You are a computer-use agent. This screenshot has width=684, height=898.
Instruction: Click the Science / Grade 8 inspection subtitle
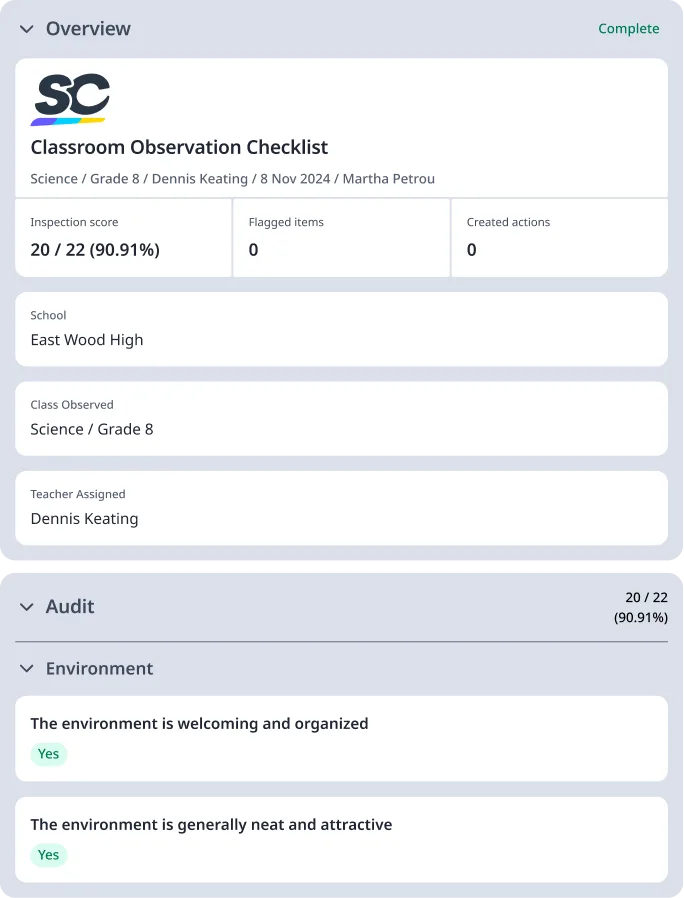tap(233, 178)
